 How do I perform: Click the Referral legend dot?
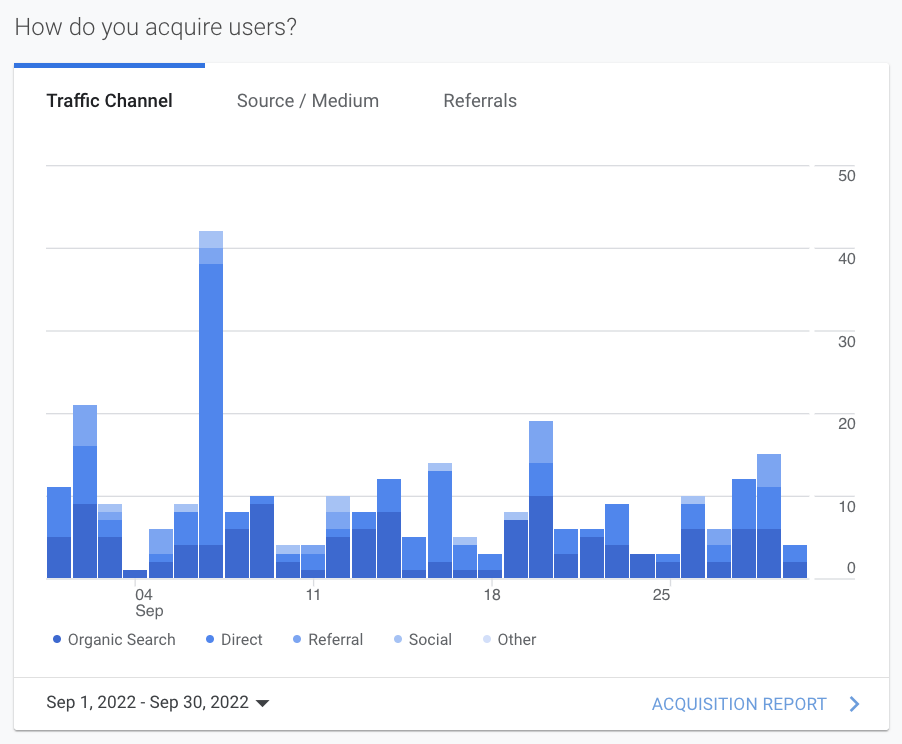[x=294, y=640]
